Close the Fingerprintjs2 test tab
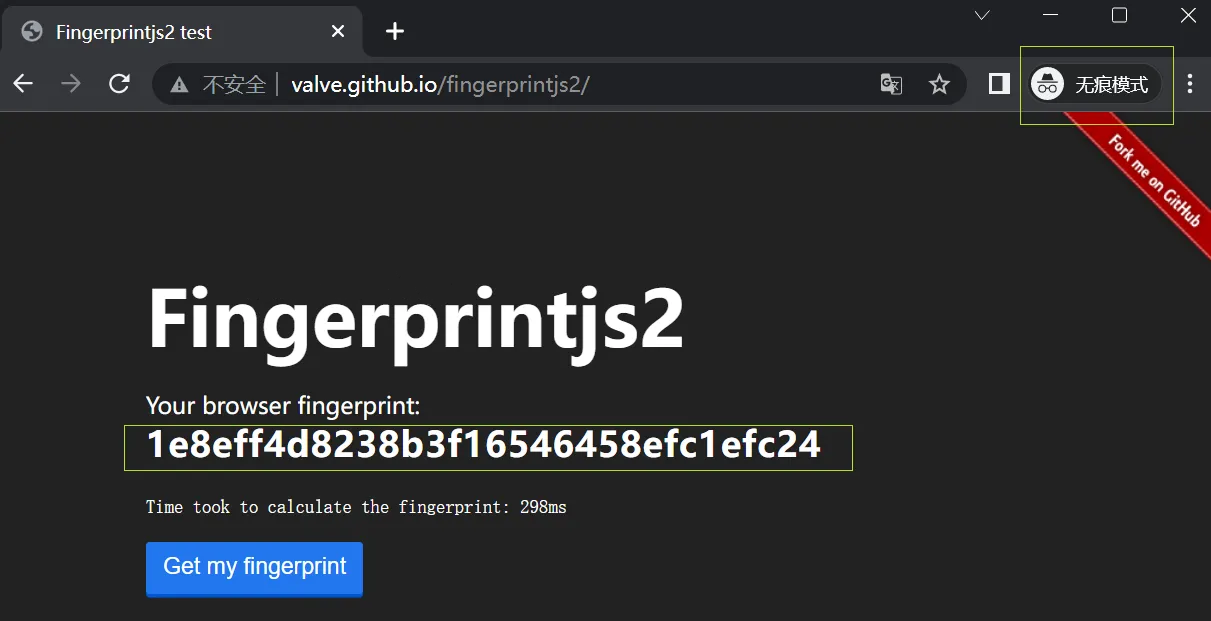This screenshot has height=621, width=1211. (x=338, y=32)
